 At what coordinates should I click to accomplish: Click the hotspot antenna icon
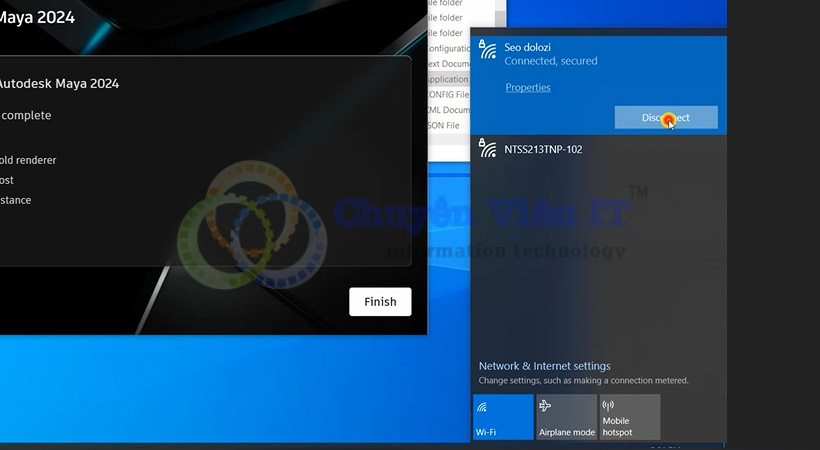(609, 407)
